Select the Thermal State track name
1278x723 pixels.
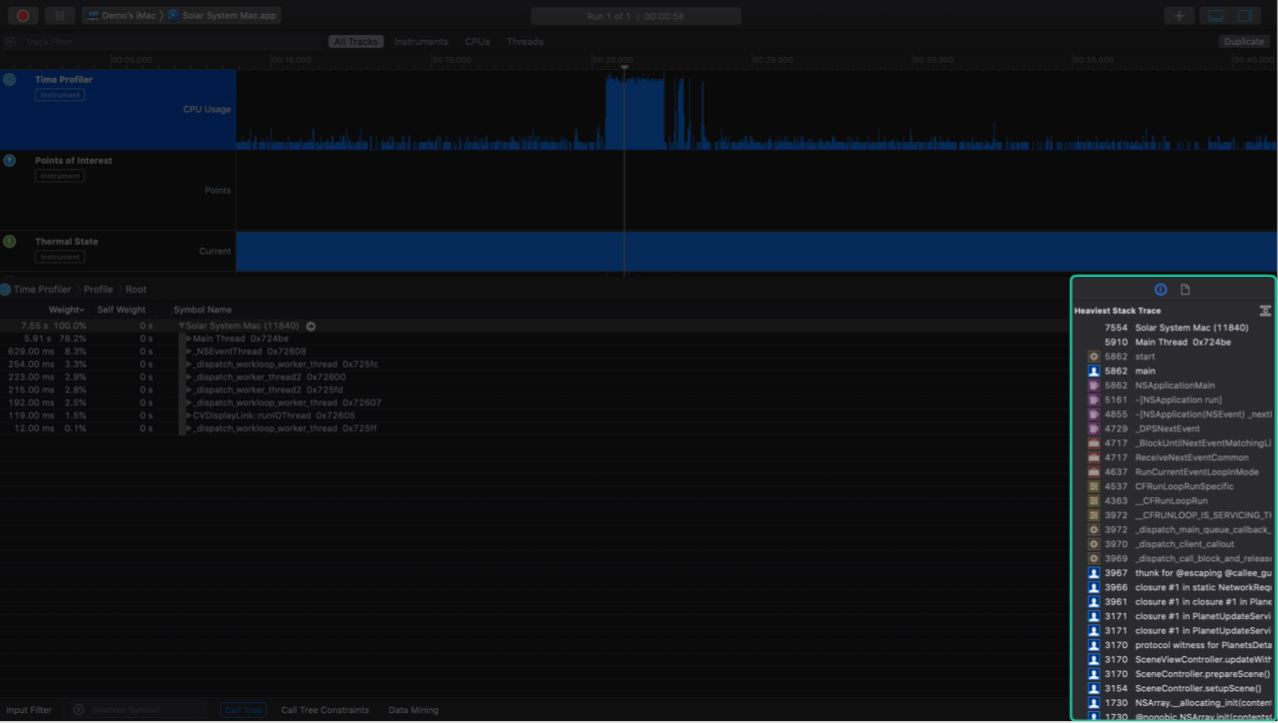click(66, 241)
